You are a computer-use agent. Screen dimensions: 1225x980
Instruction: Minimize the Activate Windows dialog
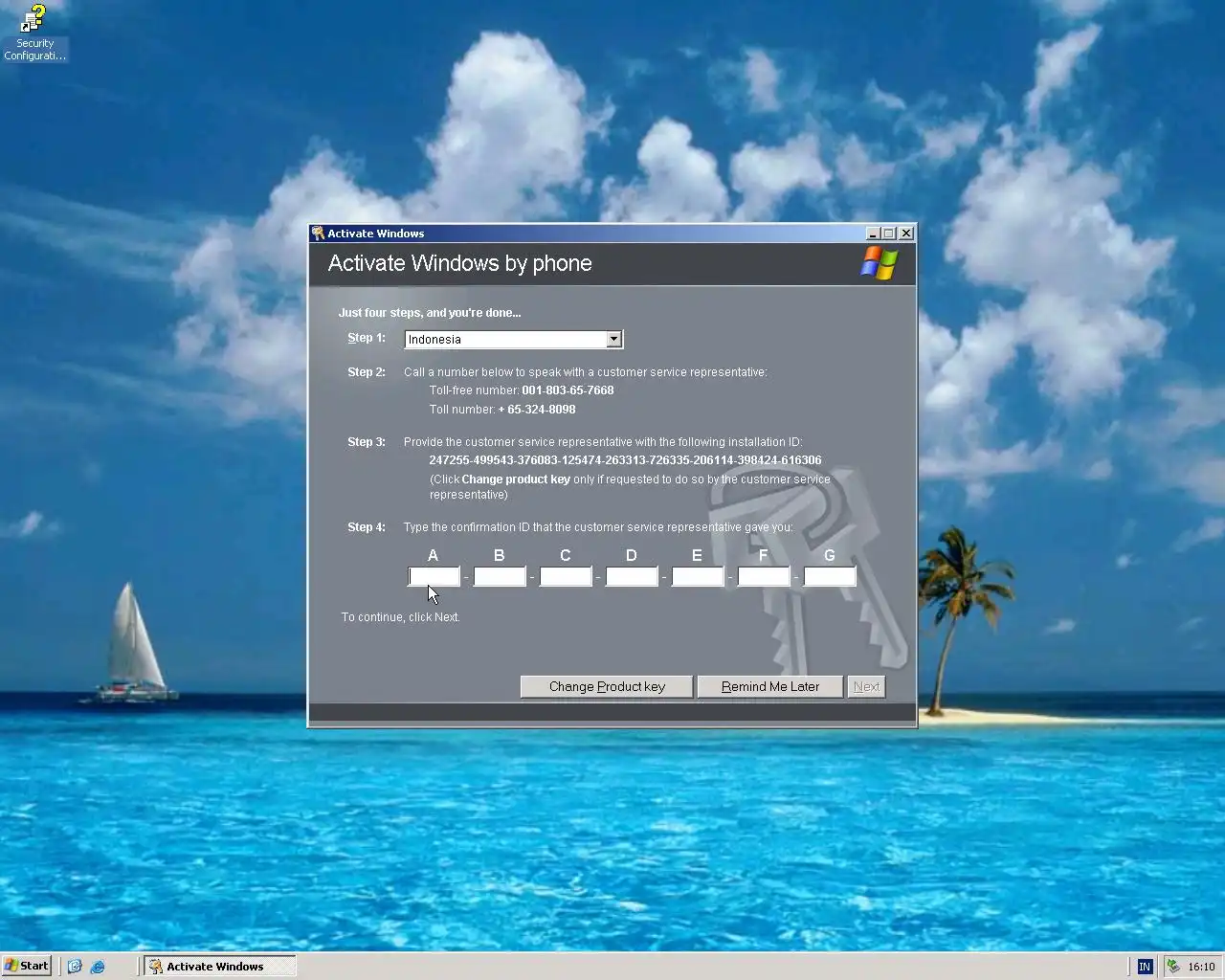[873, 234]
